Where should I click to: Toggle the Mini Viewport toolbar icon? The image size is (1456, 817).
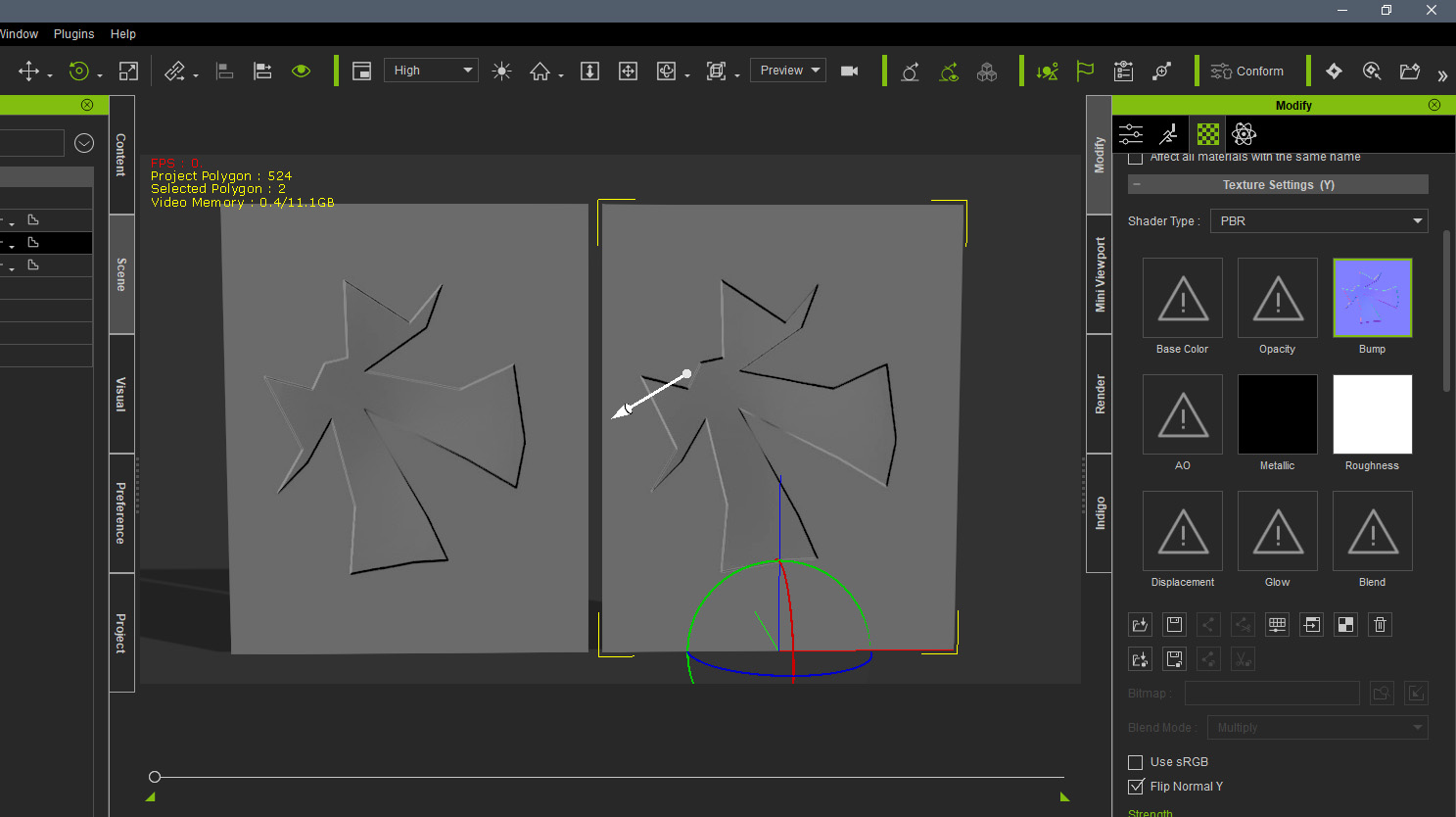pyautogui.click(x=361, y=71)
